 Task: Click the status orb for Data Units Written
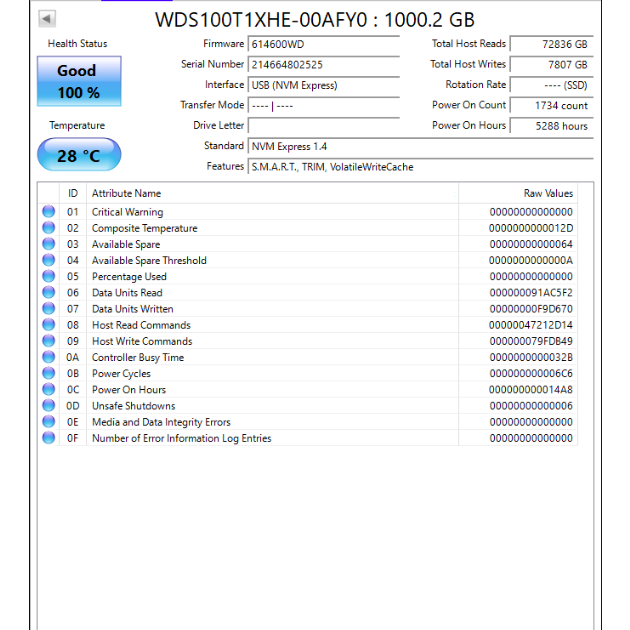point(49,308)
